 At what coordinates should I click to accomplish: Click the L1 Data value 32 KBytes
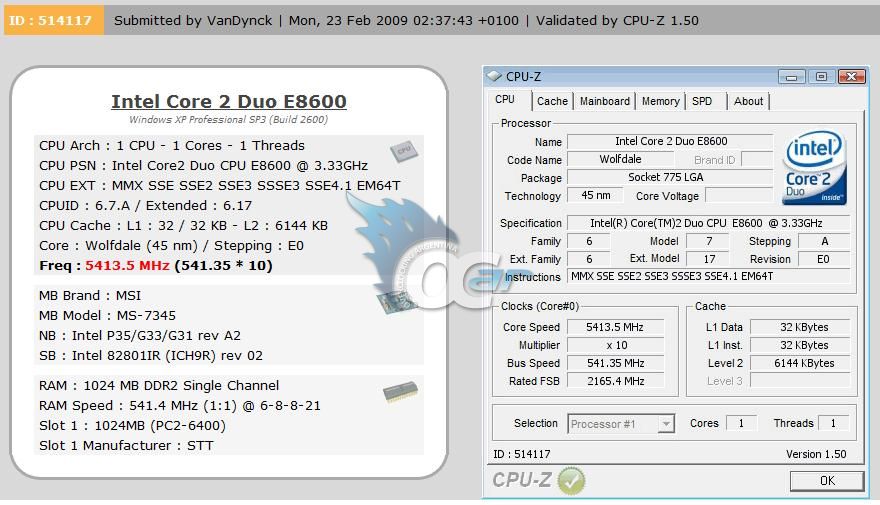click(x=800, y=327)
